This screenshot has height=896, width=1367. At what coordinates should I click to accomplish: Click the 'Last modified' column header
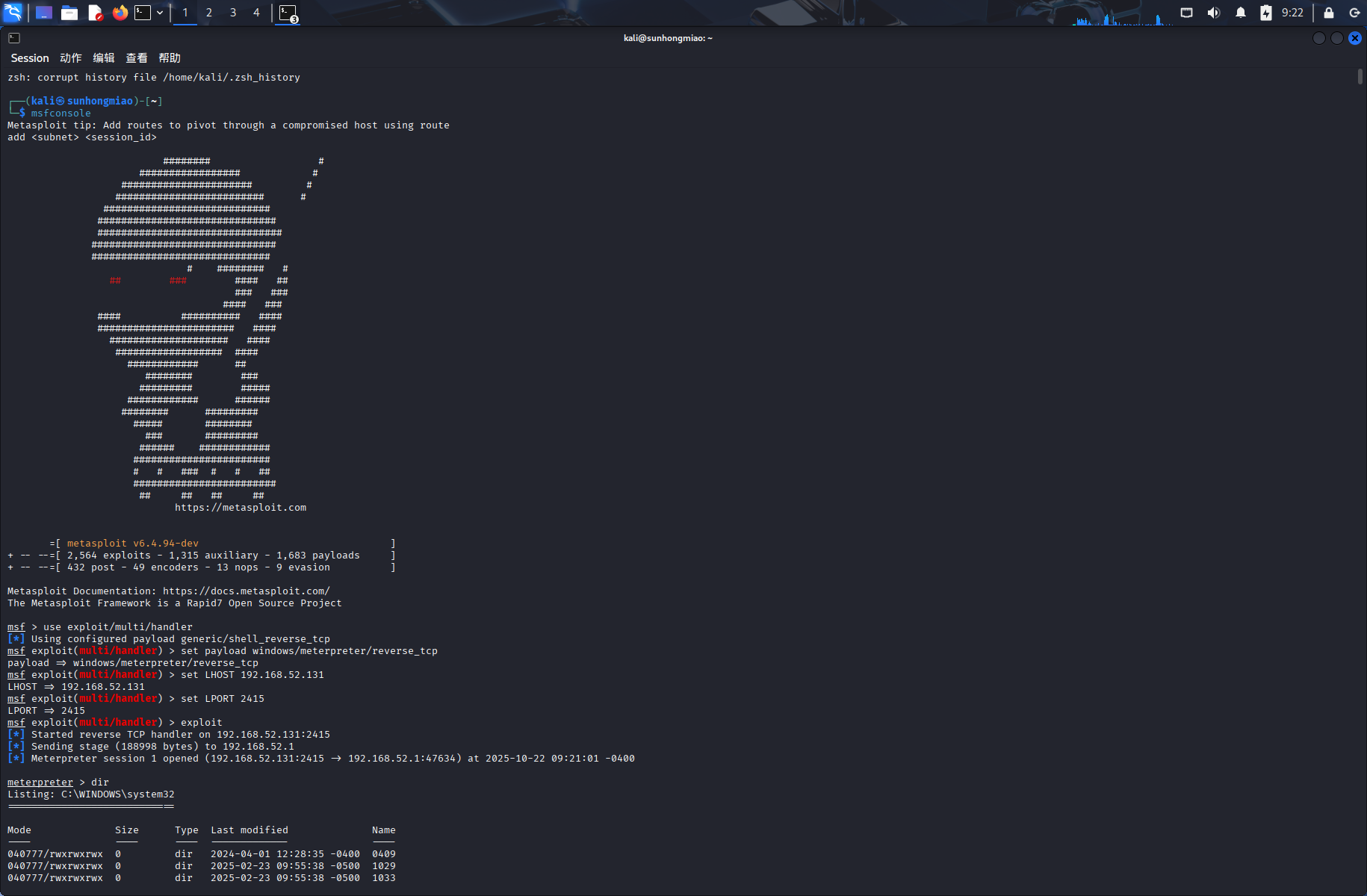[x=249, y=830]
